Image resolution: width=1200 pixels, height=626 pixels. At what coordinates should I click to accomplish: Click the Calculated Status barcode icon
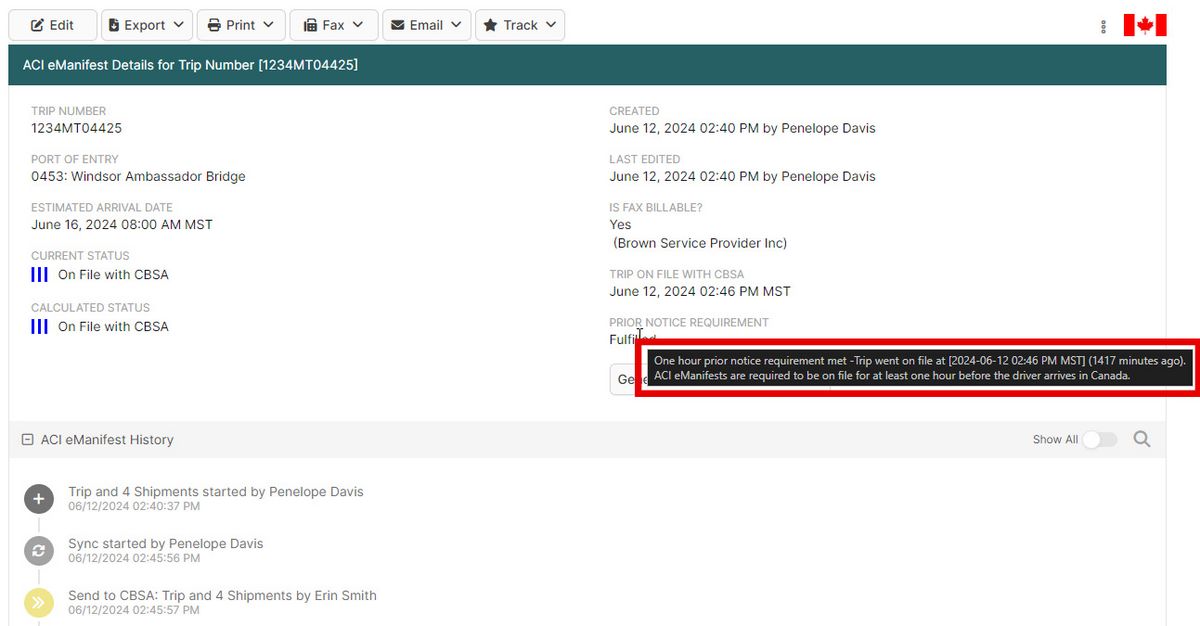pos(39,327)
